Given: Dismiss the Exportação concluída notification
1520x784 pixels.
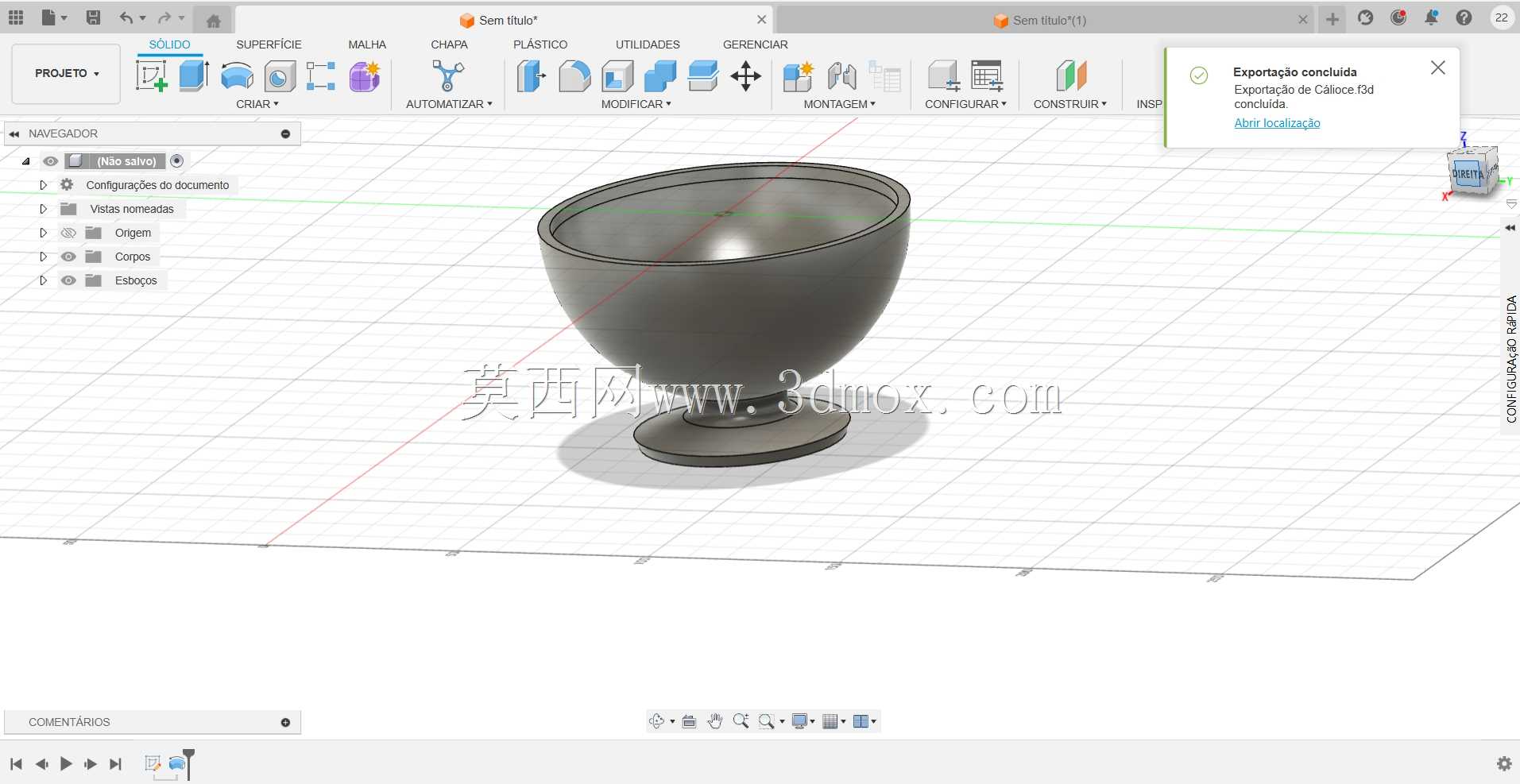Looking at the screenshot, I should pos(1437,68).
